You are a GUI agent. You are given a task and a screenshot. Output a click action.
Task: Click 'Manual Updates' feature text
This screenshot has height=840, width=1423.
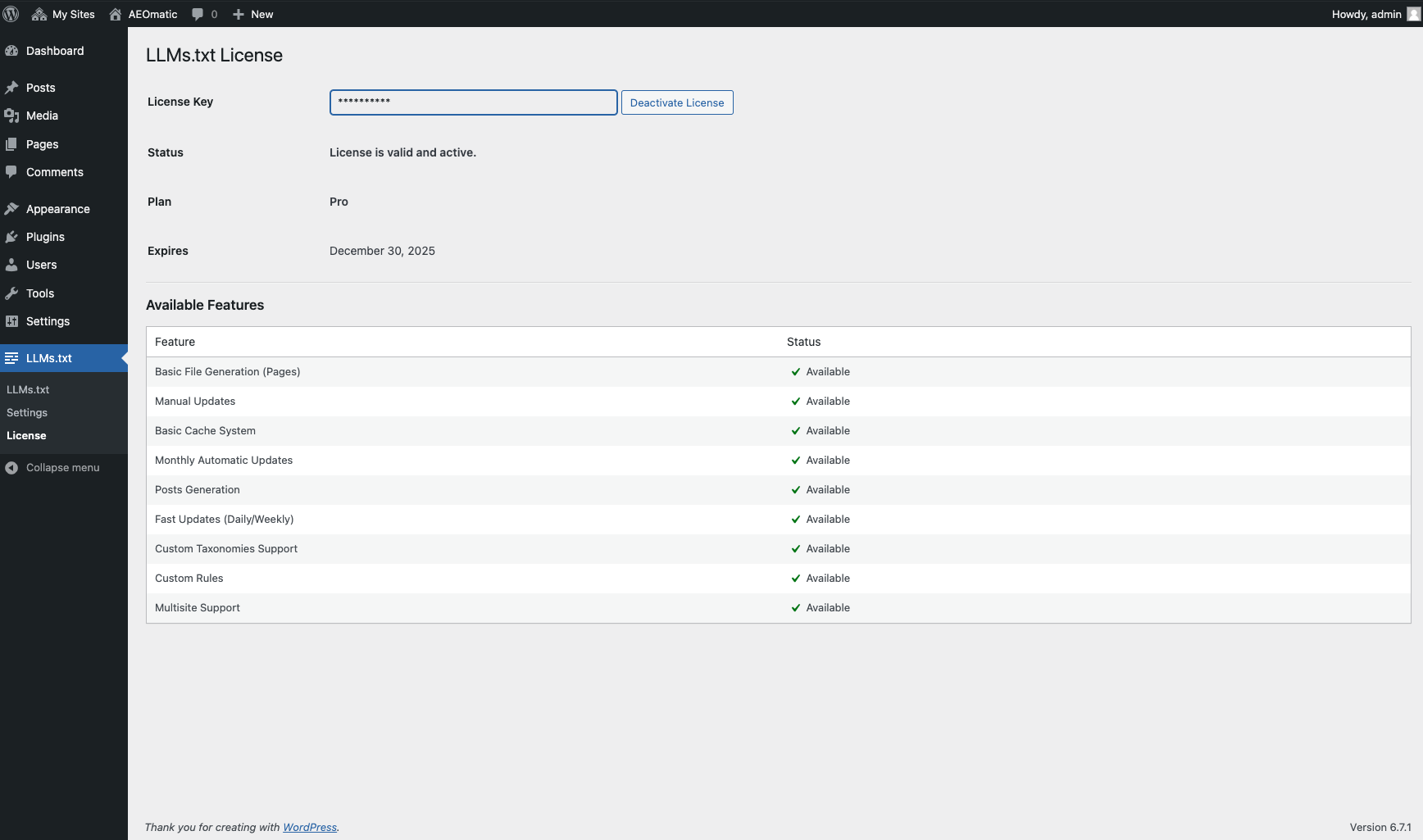(195, 402)
